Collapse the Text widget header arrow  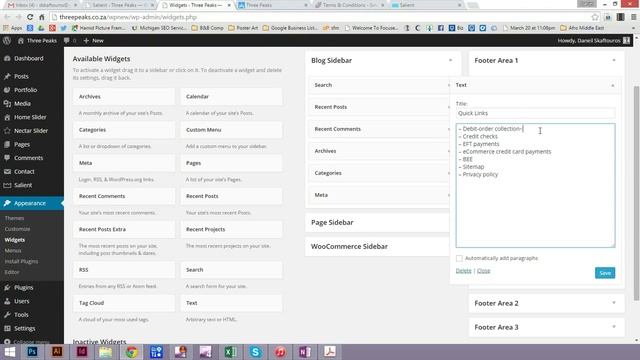pos(613,85)
